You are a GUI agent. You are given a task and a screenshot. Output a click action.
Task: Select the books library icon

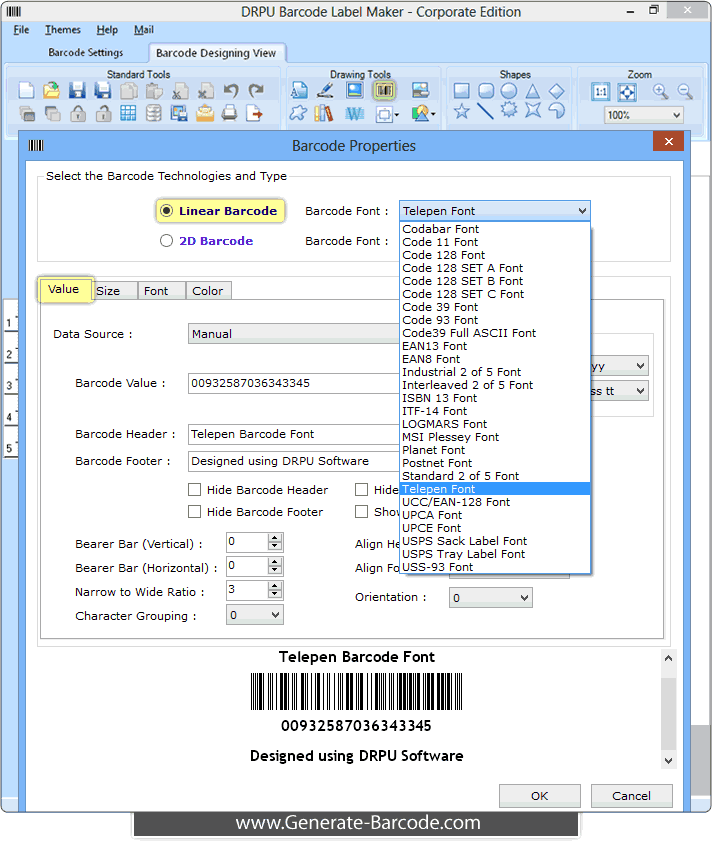[324, 113]
